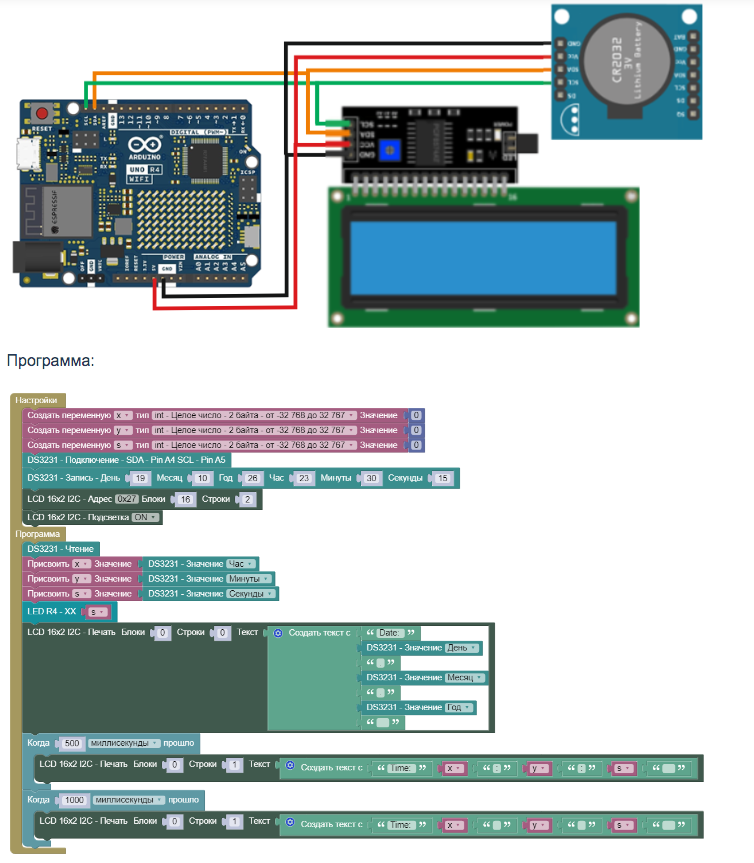Click the day field showing 19

(x=141, y=479)
